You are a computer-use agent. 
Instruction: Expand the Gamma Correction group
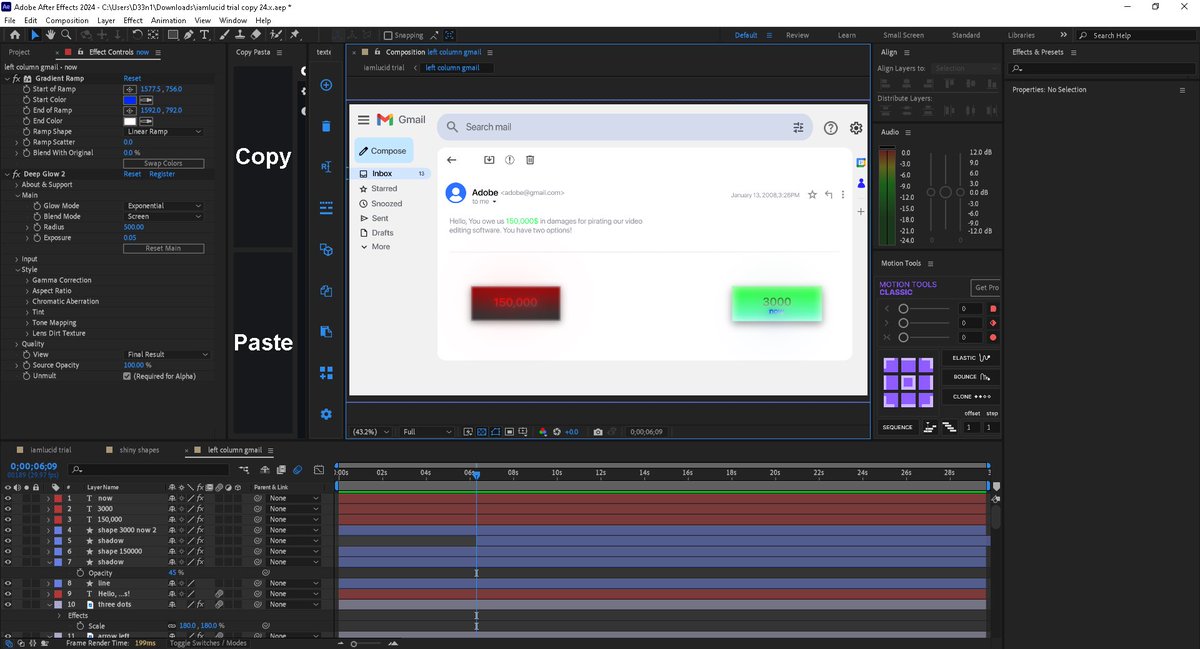pos(27,280)
